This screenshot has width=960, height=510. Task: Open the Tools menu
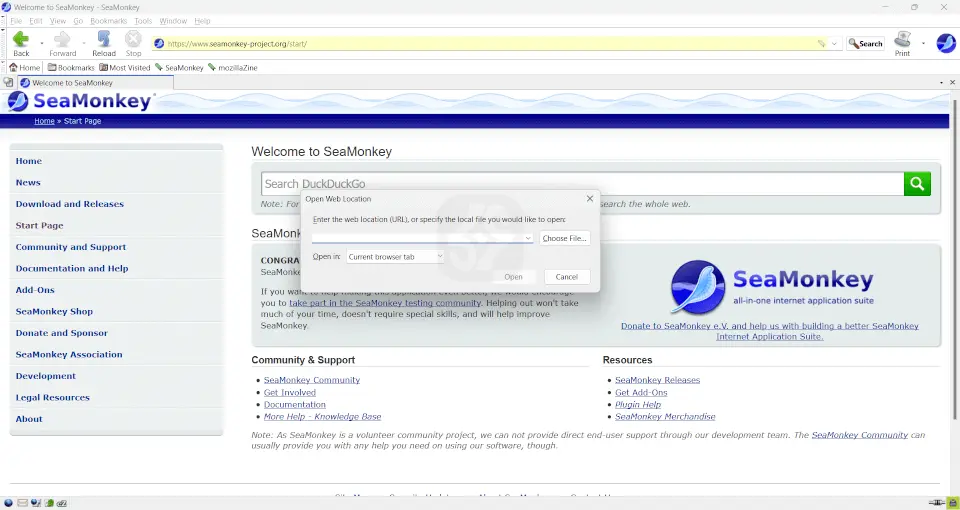tap(143, 21)
